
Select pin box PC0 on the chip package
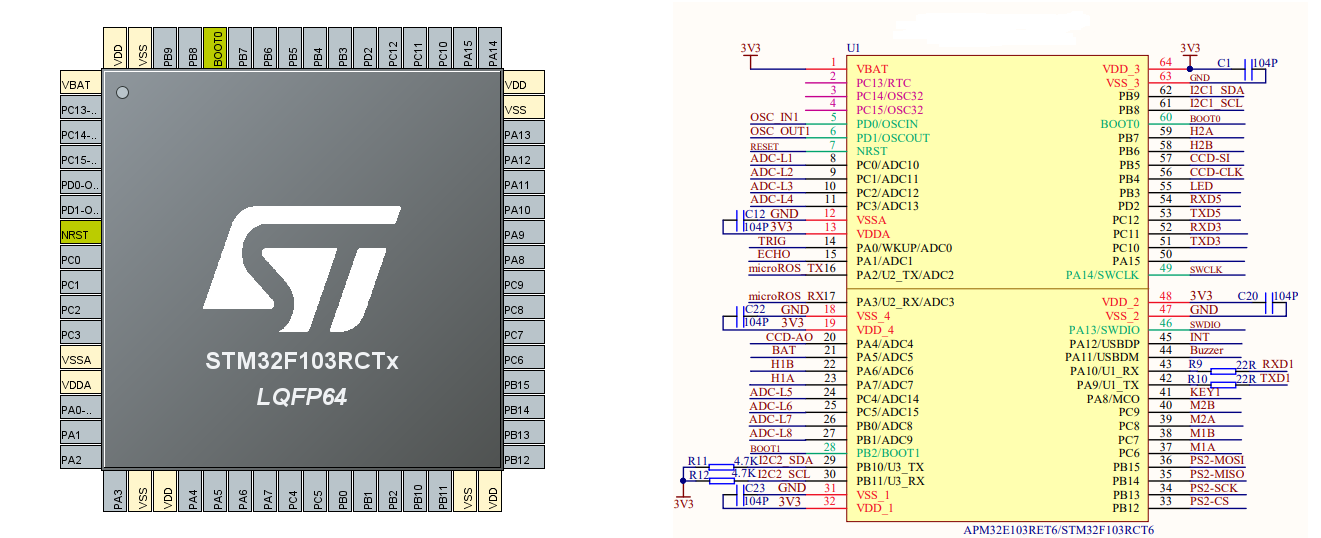[80, 260]
